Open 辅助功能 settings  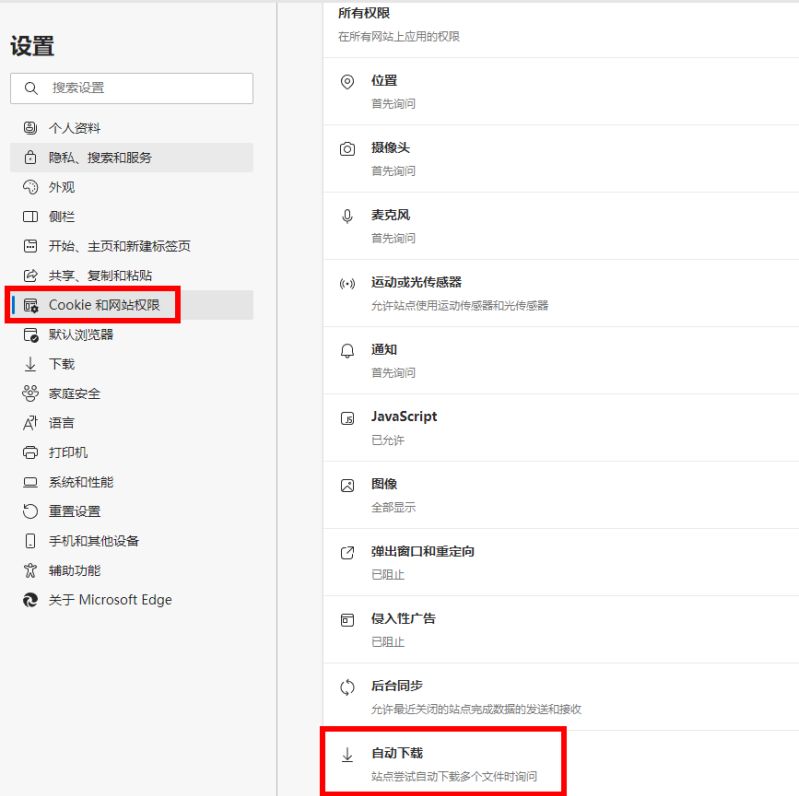(131, 570)
